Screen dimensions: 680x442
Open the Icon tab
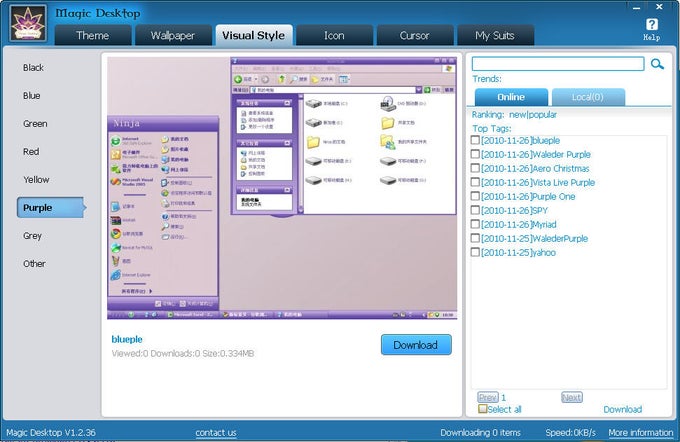pyautogui.click(x=334, y=35)
